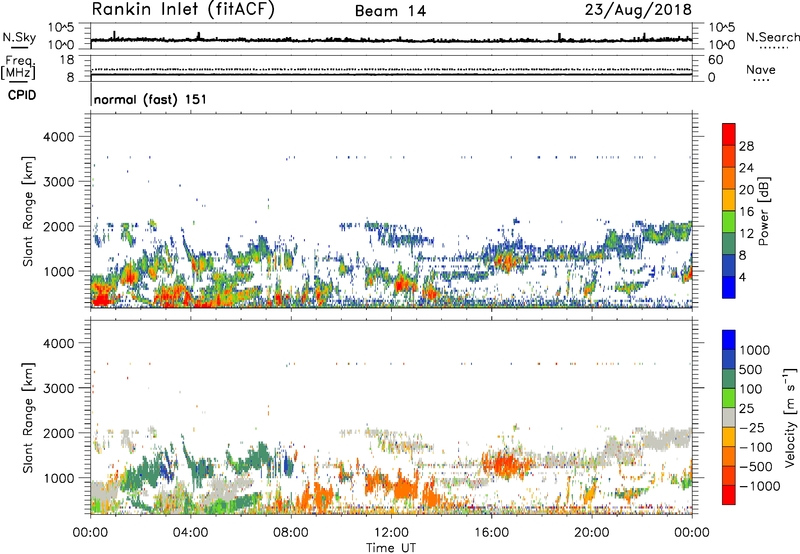Click the "12" label on Power colorbar

(746, 234)
